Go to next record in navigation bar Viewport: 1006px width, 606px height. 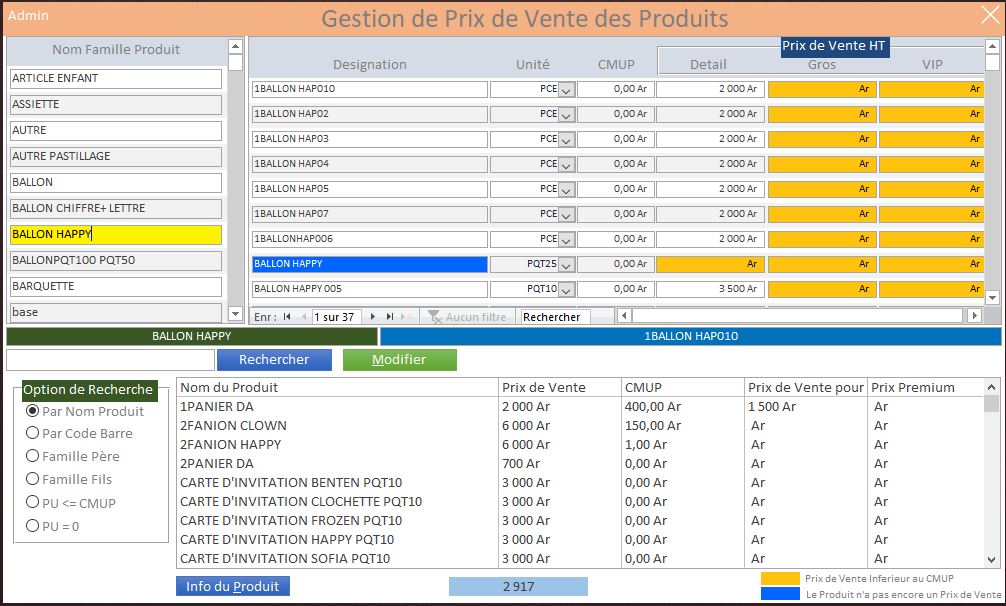[x=373, y=317]
